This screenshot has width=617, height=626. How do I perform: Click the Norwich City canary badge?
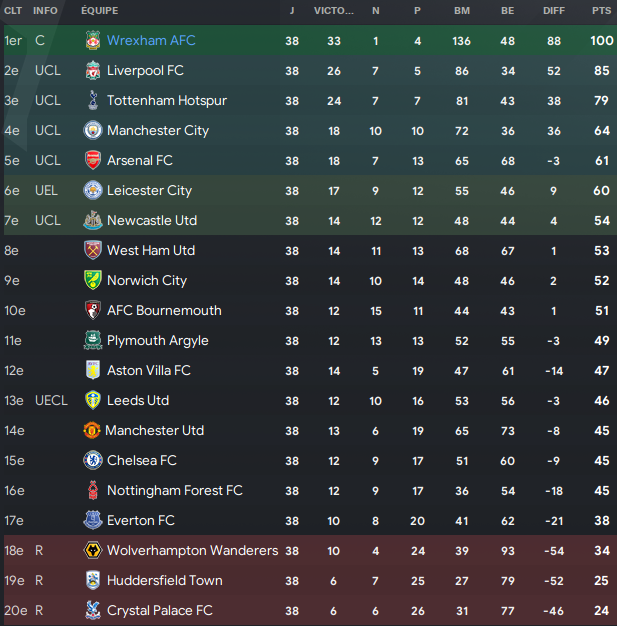pos(93,280)
